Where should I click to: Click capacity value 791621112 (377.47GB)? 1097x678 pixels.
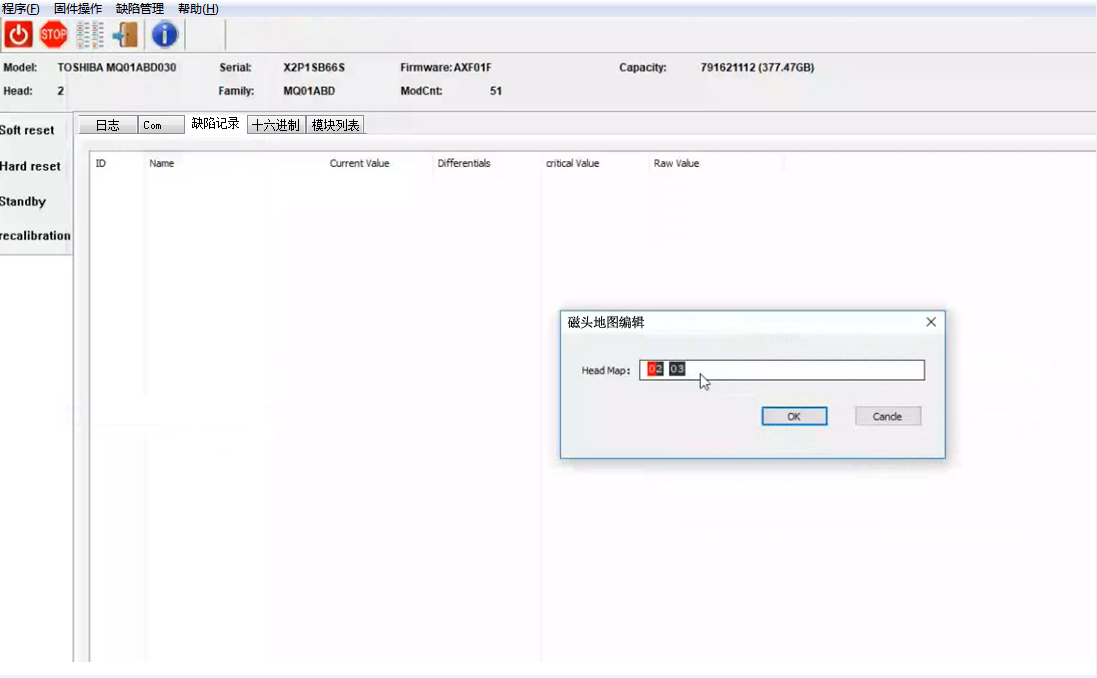pyautogui.click(x=757, y=67)
